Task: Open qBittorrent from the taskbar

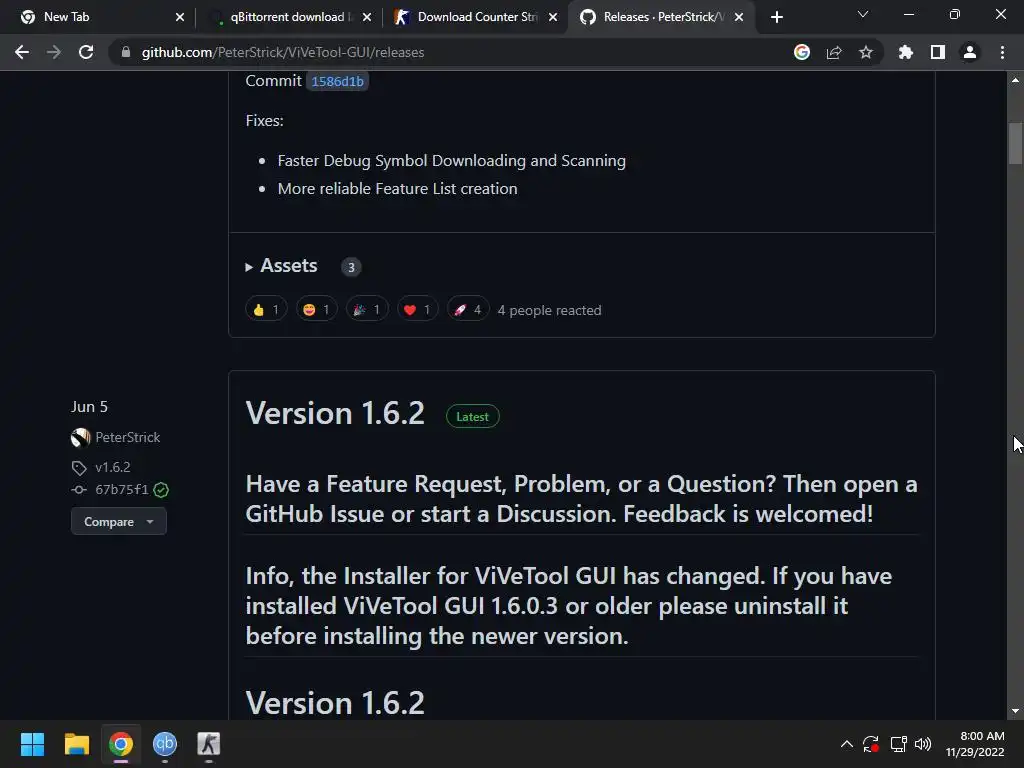Action: point(165,744)
